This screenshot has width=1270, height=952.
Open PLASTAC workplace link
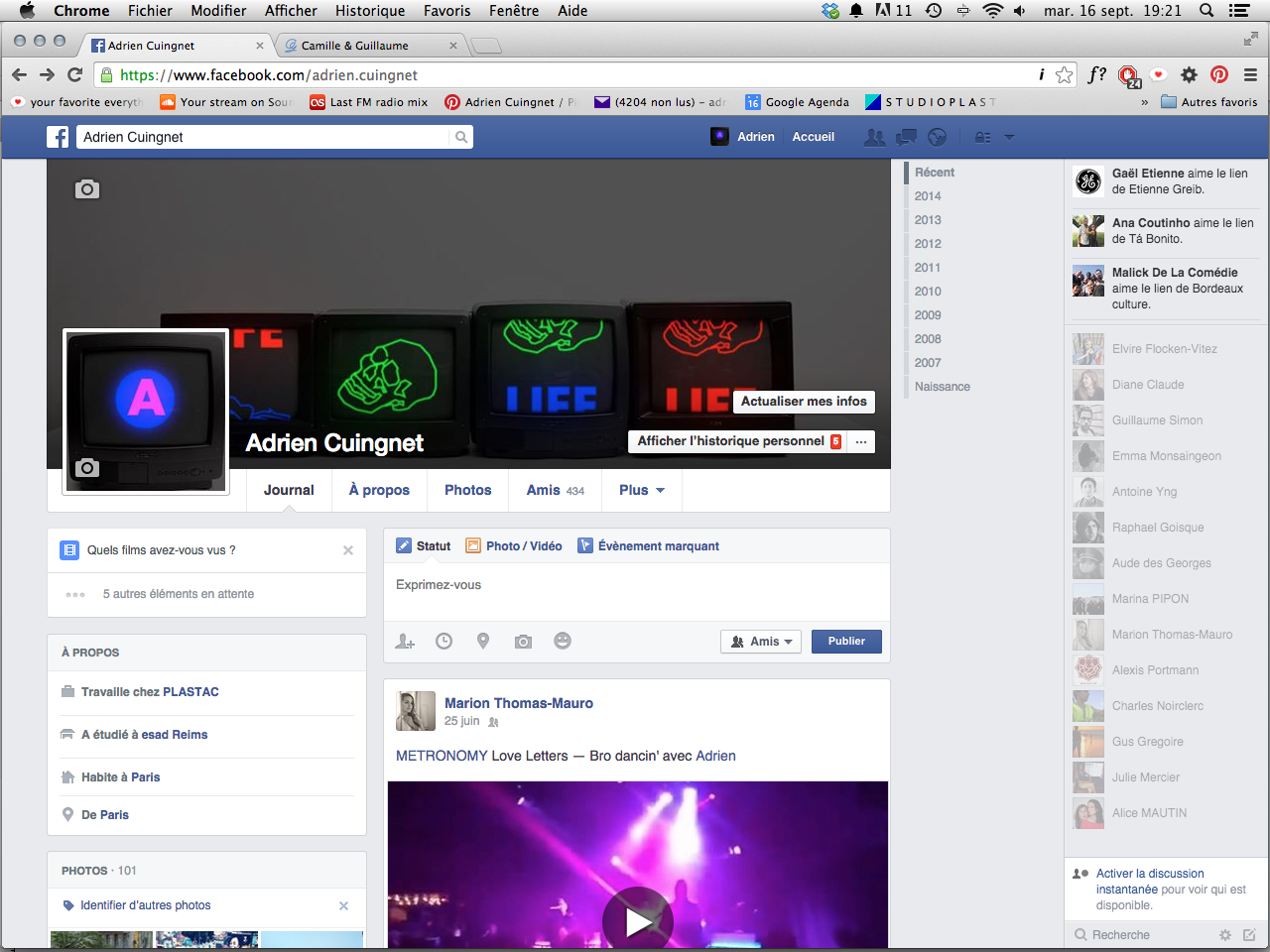pos(190,692)
